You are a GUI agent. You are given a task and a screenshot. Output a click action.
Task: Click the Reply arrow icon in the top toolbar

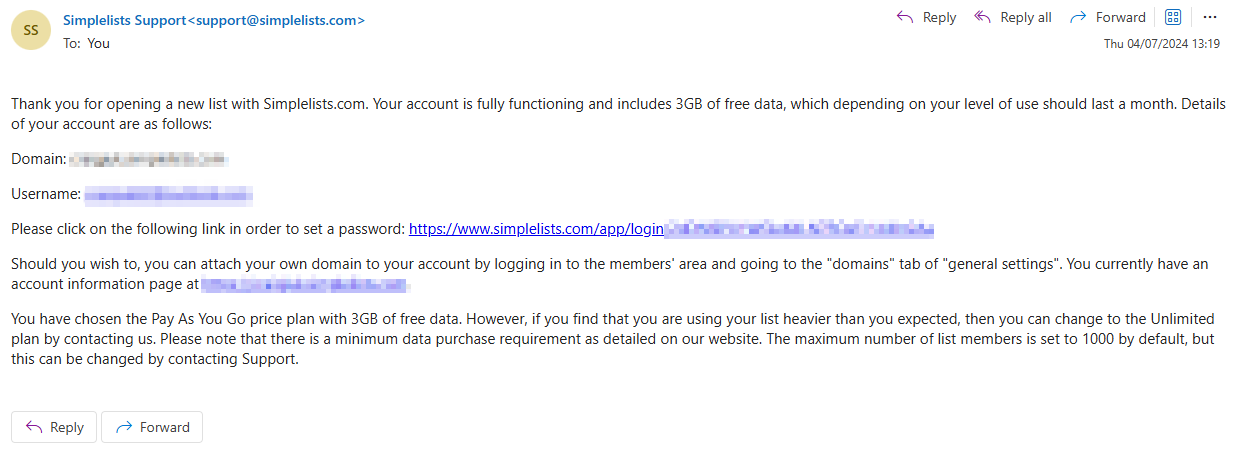coord(905,17)
